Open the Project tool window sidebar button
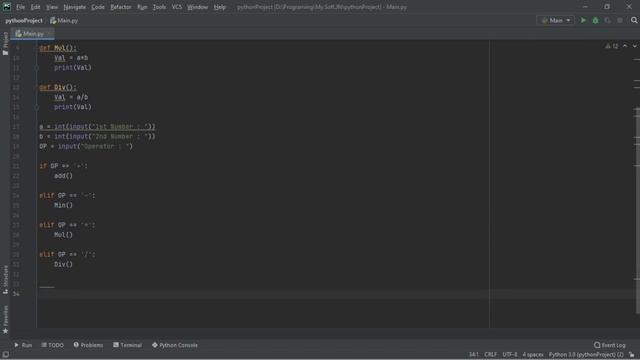The height and width of the screenshot is (360, 640). (5, 43)
